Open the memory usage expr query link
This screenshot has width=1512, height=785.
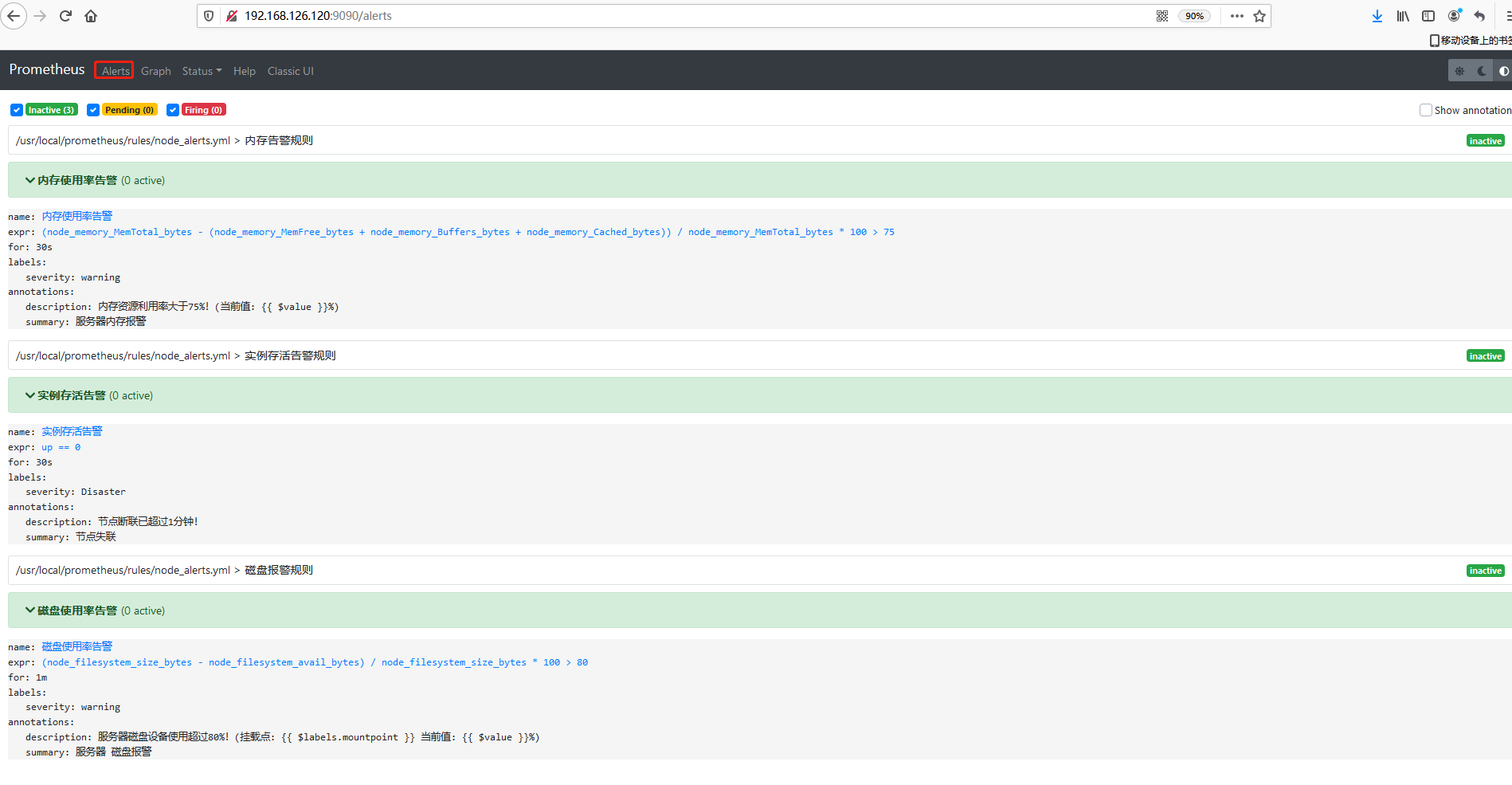[468, 232]
